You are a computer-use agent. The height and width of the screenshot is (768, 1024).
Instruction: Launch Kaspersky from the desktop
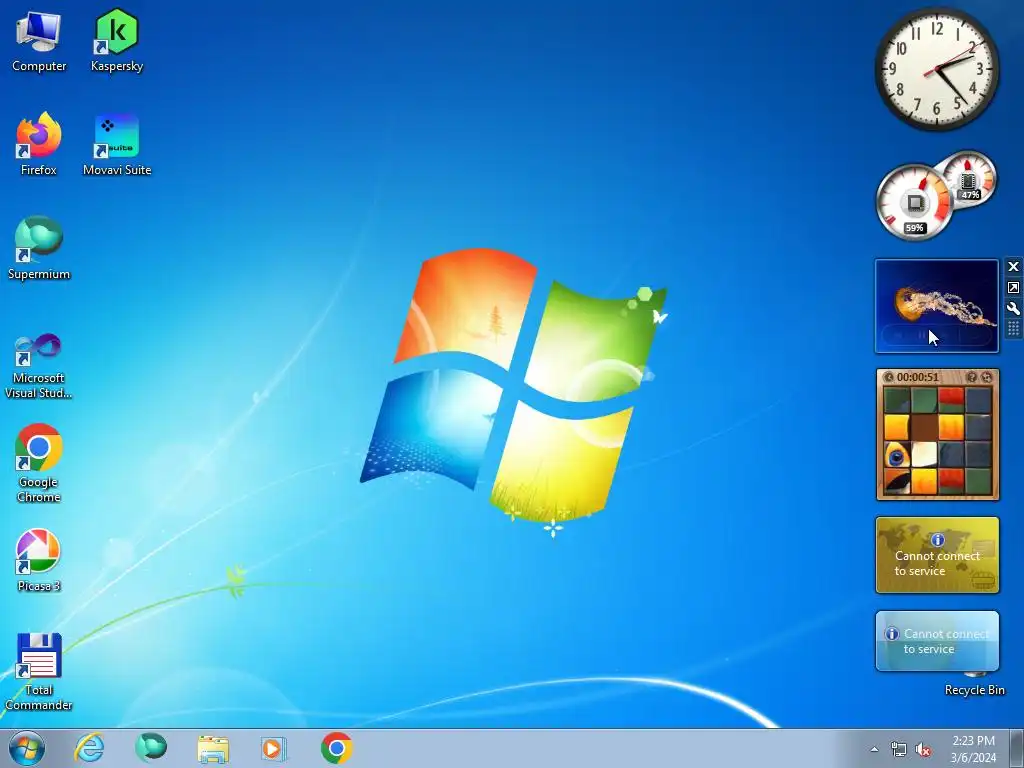117,40
